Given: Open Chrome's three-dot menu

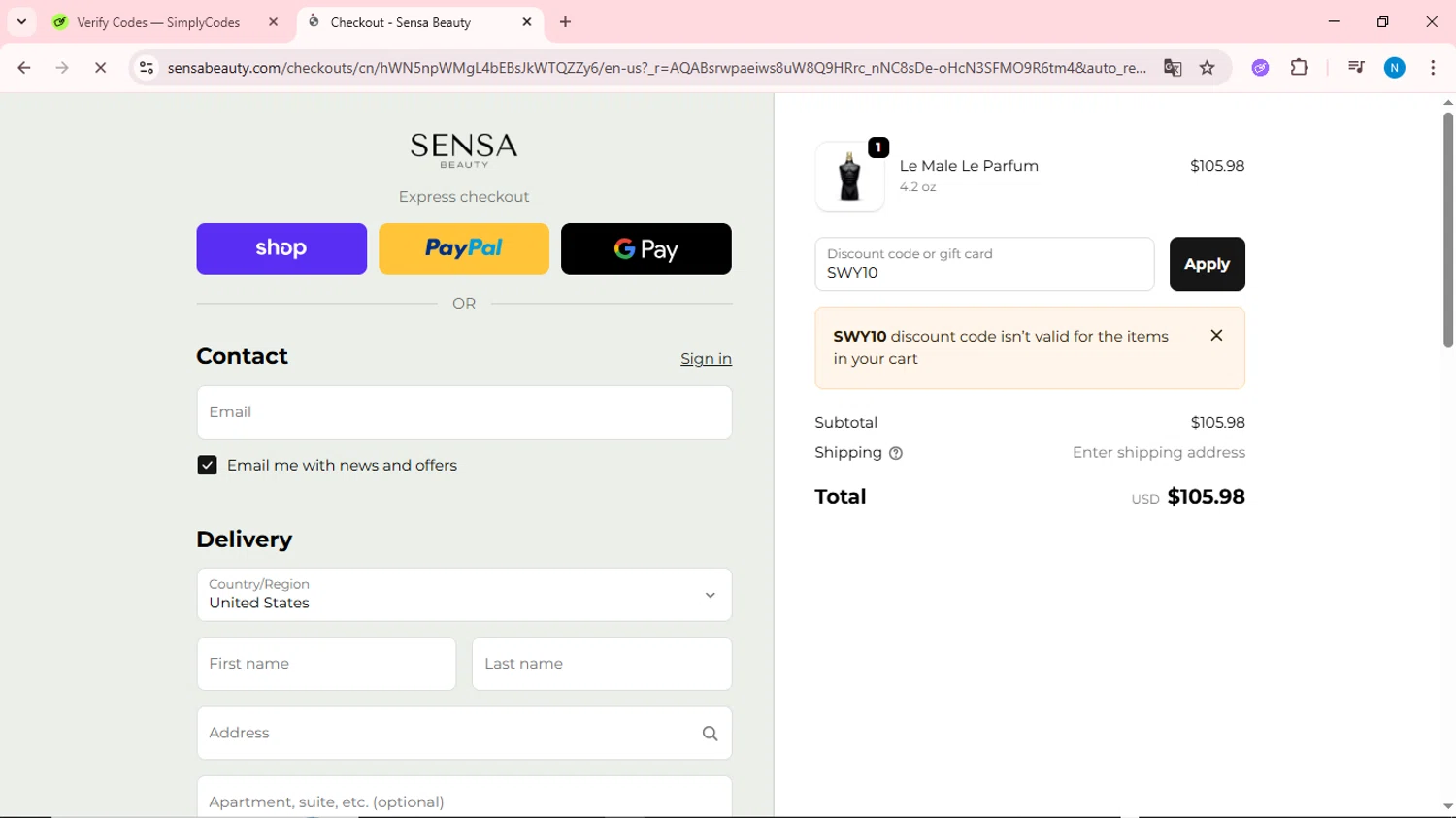Looking at the screenshot, I should [1433, 68].
